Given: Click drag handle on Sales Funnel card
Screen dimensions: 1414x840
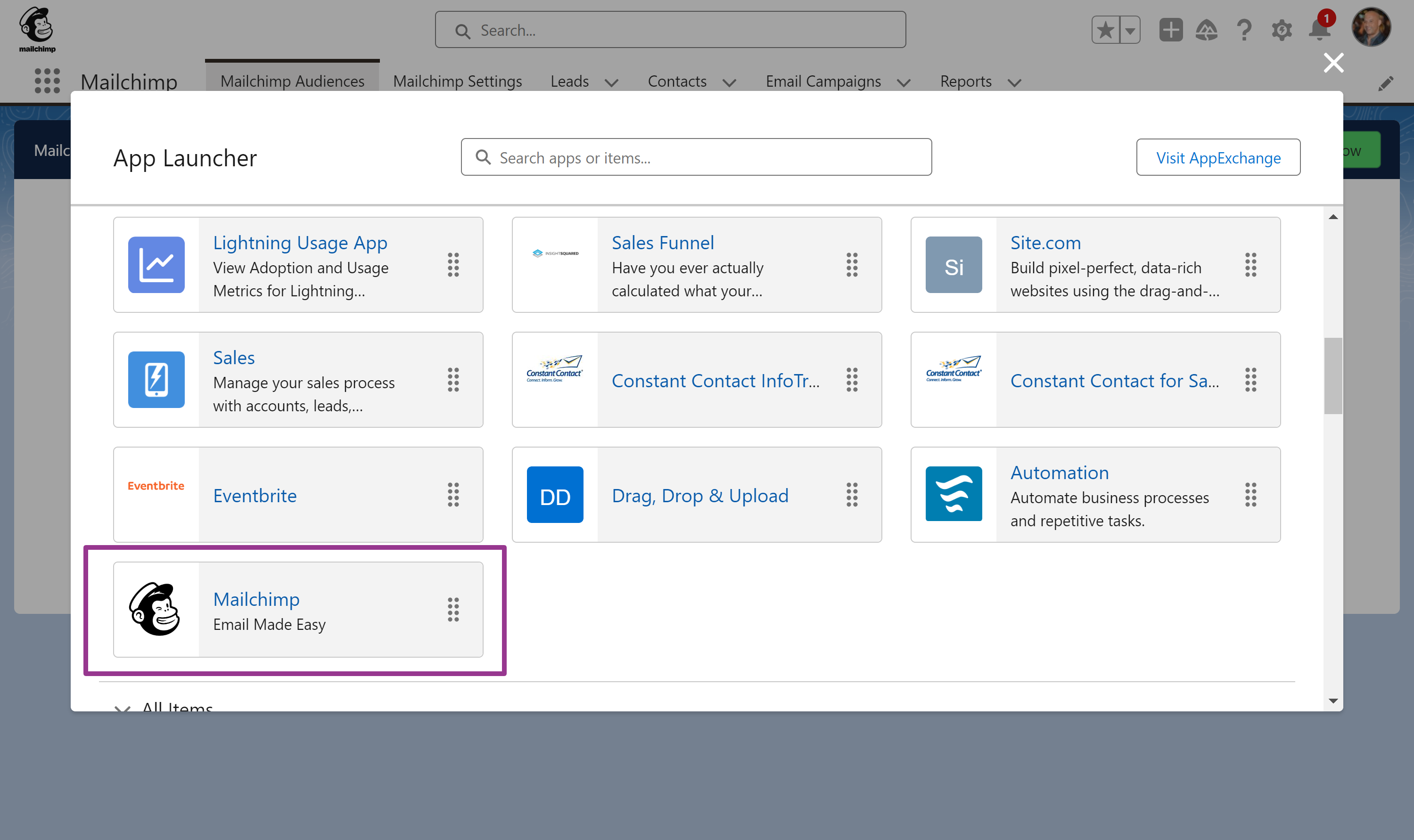Looking at the screenshot, I should tap(852, 265).
